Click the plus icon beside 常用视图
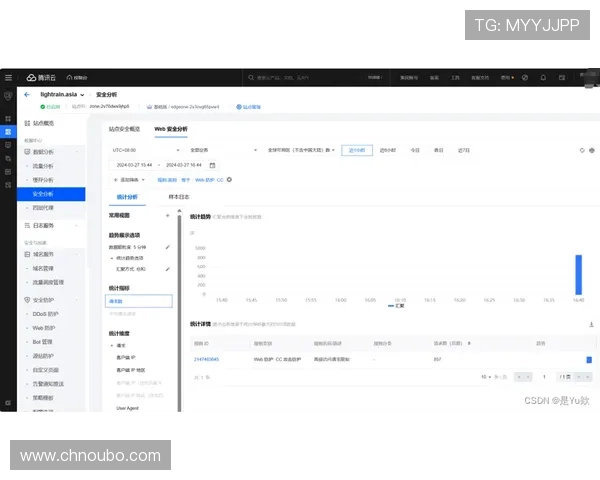The height and width of the screenshot is (480, 600). point(167,215)
